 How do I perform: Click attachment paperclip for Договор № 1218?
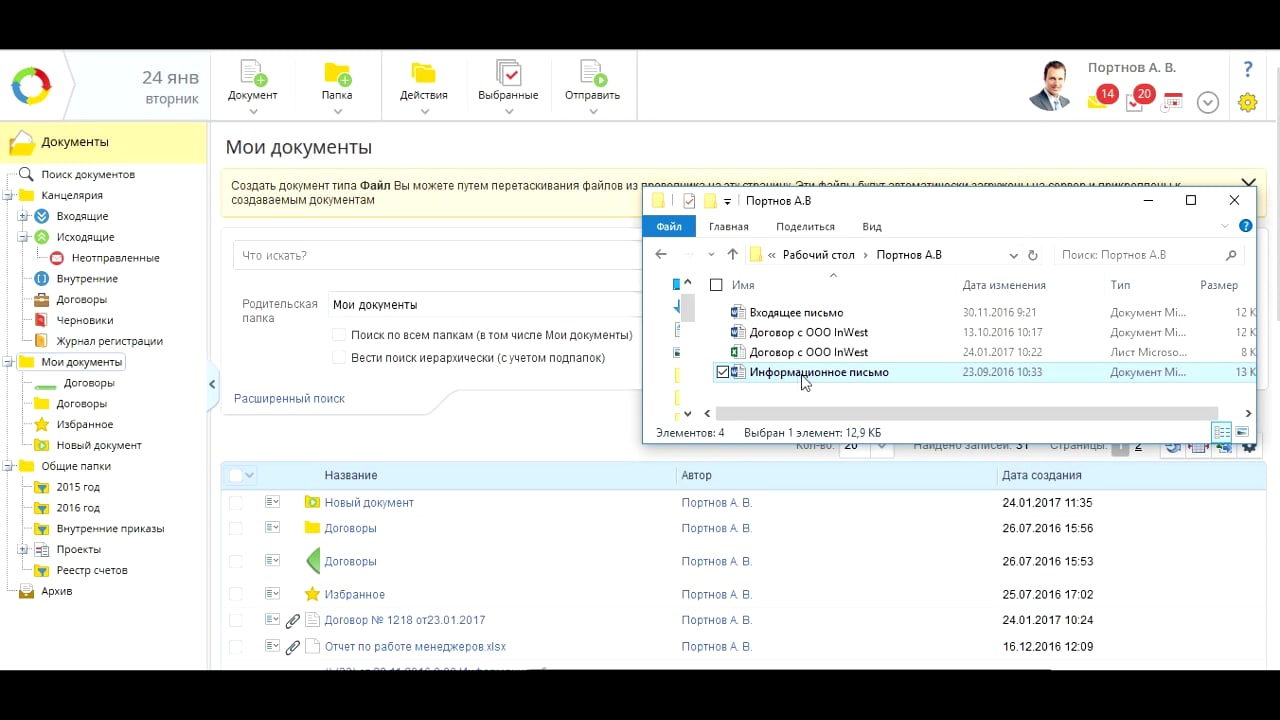tap(293, 621)
